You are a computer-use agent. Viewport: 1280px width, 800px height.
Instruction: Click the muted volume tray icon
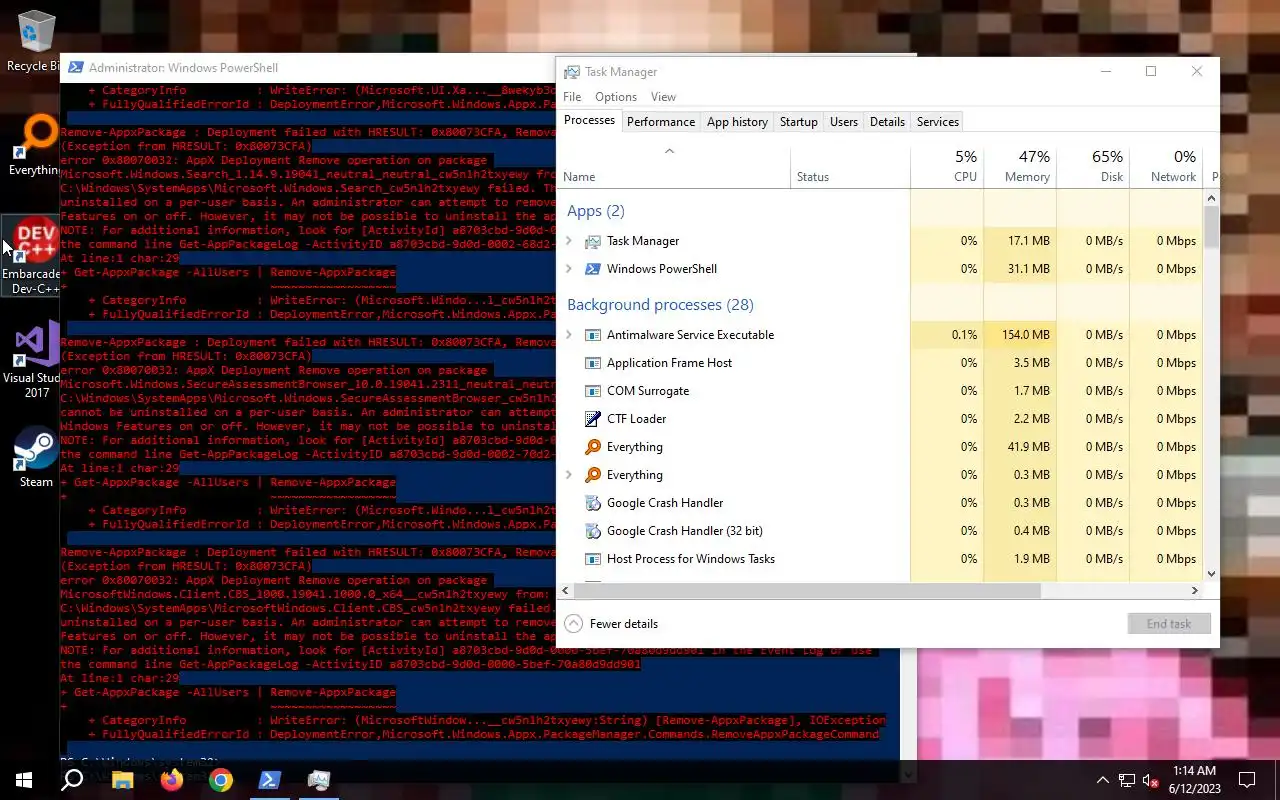click(x=1151, y=780)
